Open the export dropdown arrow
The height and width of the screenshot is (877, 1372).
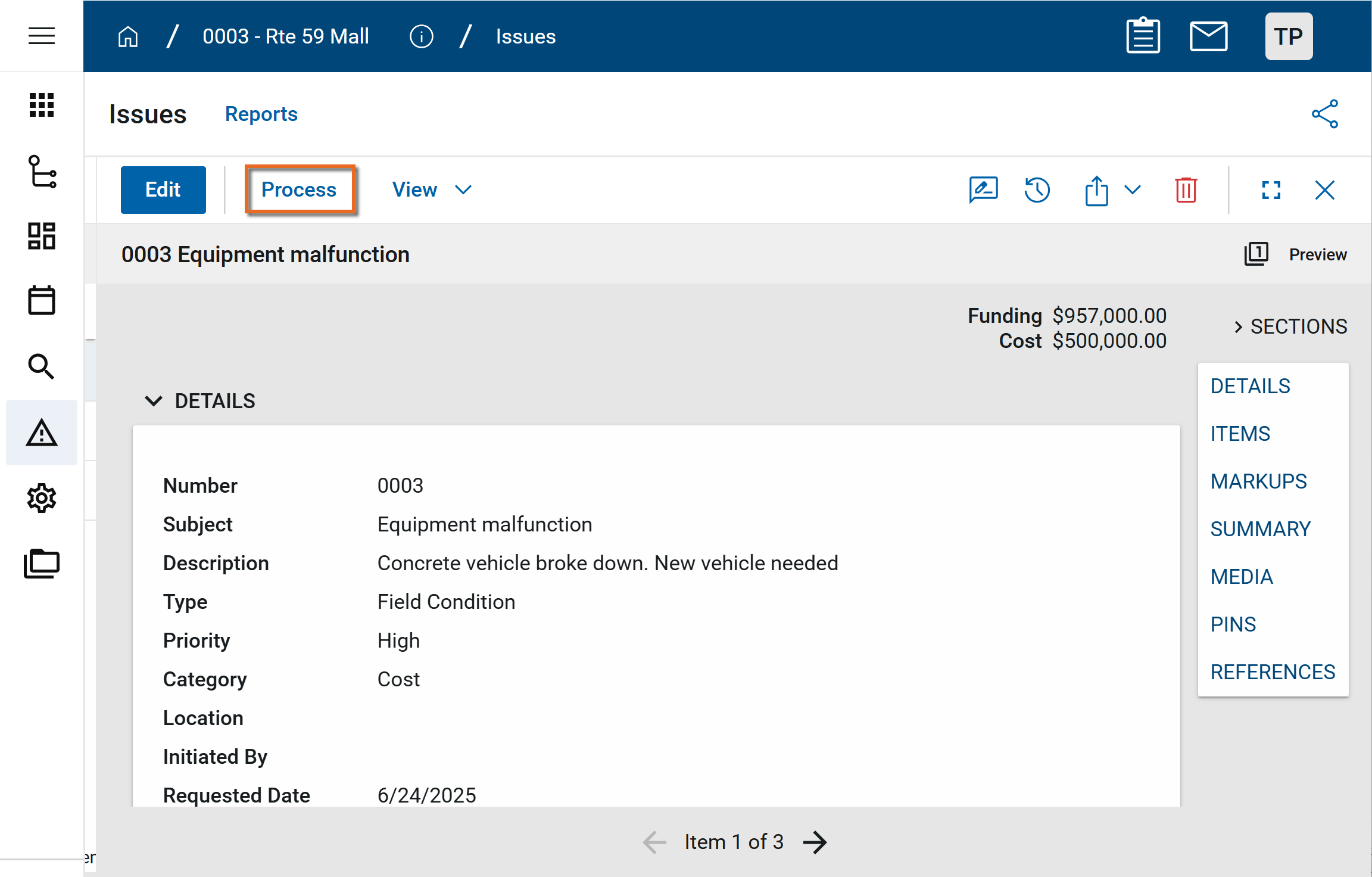[1133, 190]
